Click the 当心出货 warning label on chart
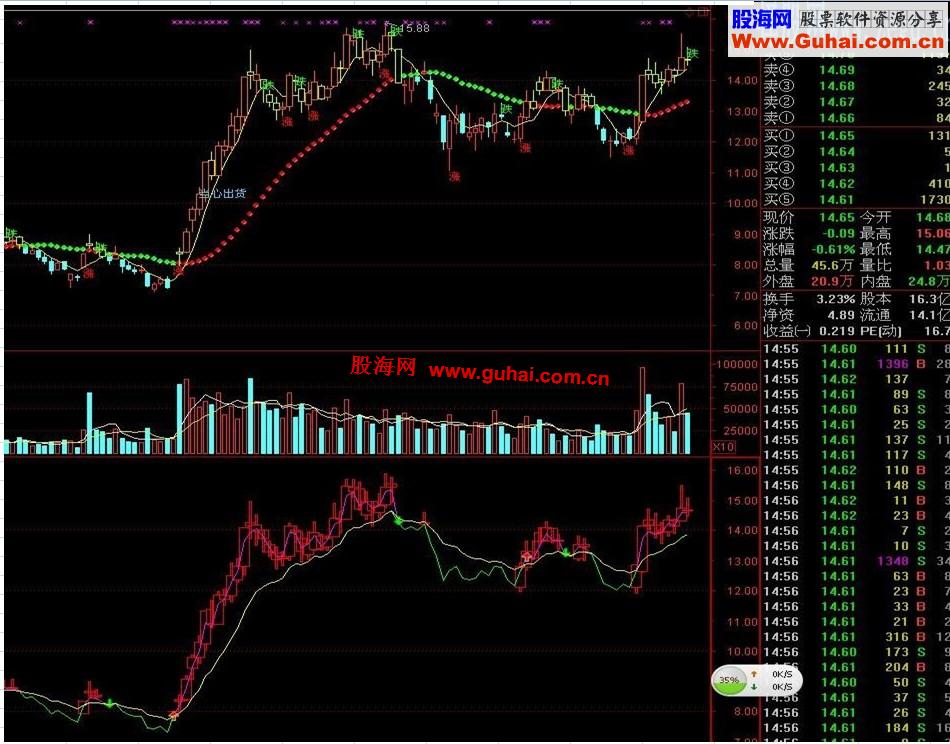 pos(222,194)
